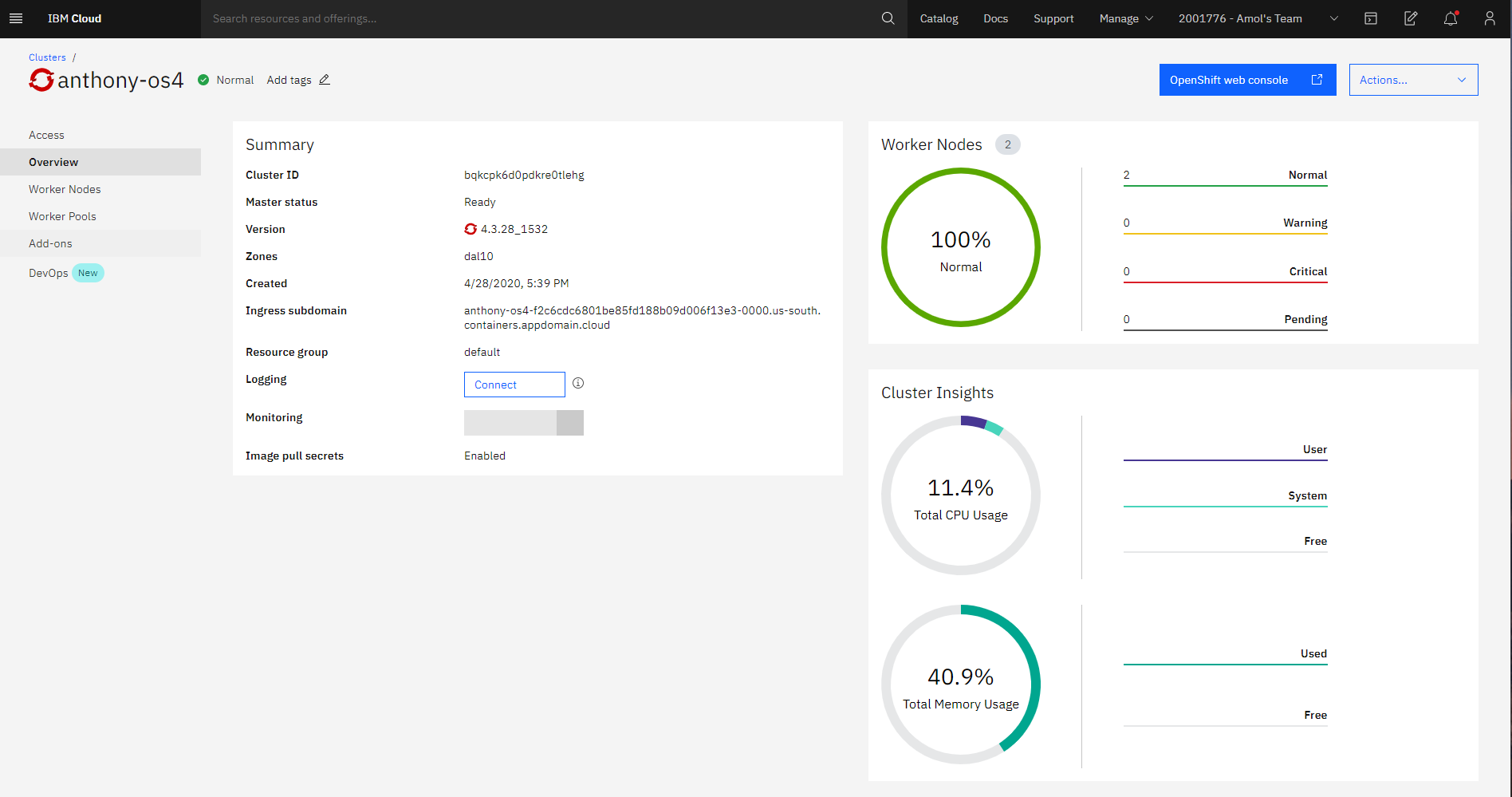Open the feedback edit icon in header
The image size is (1512, 797).
click(1411, 18)
